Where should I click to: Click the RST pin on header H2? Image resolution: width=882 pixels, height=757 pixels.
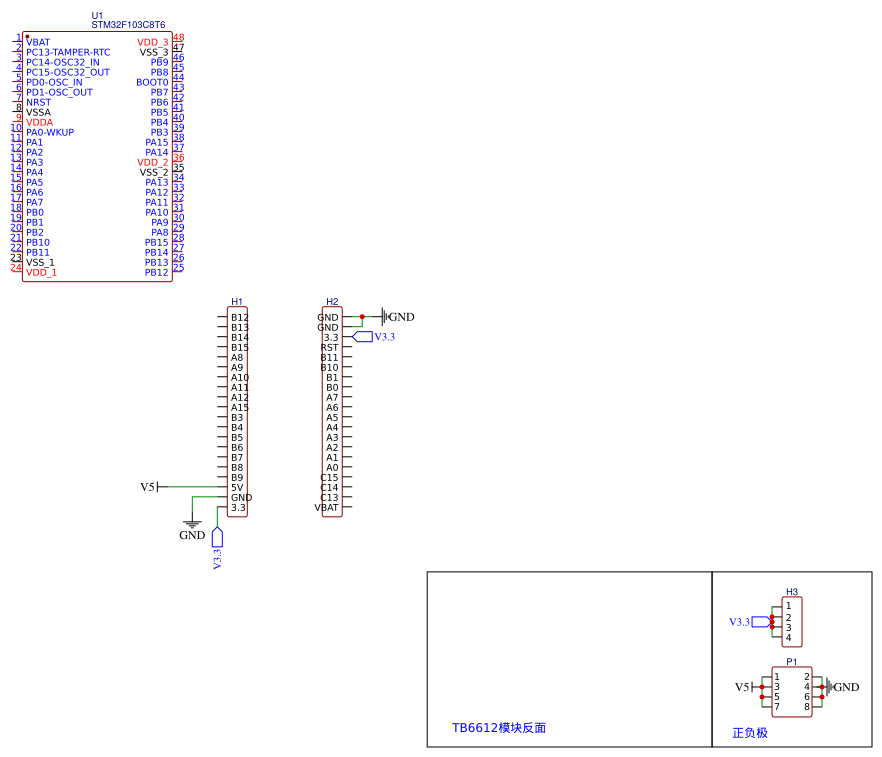click(330, 347)
